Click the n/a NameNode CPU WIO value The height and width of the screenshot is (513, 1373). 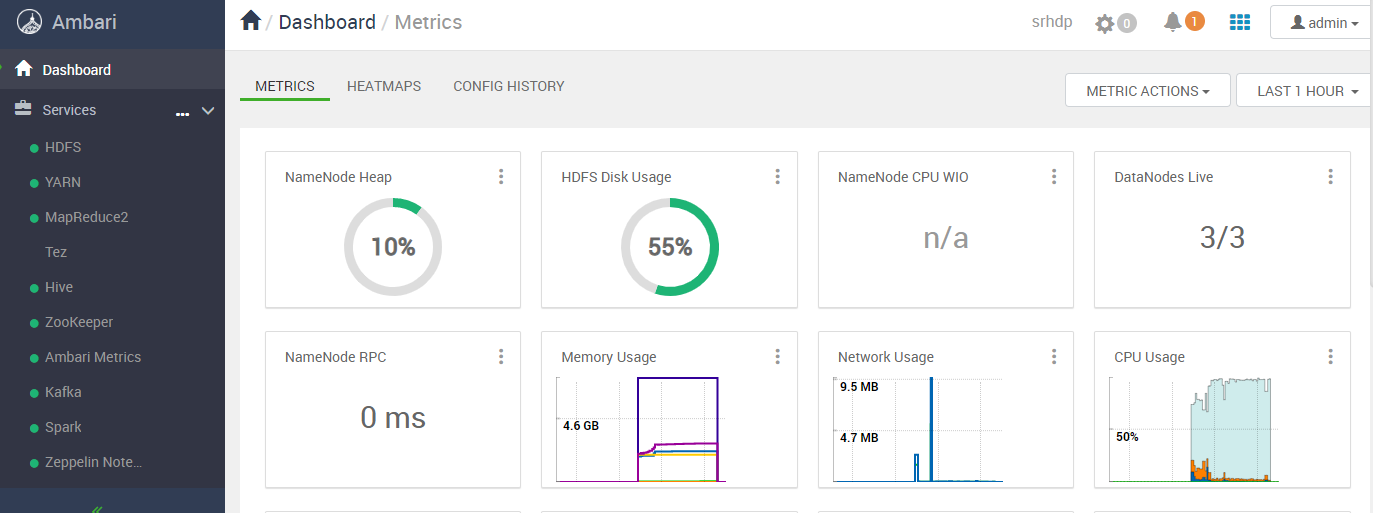pyautogui.click(x=946, y=238)
